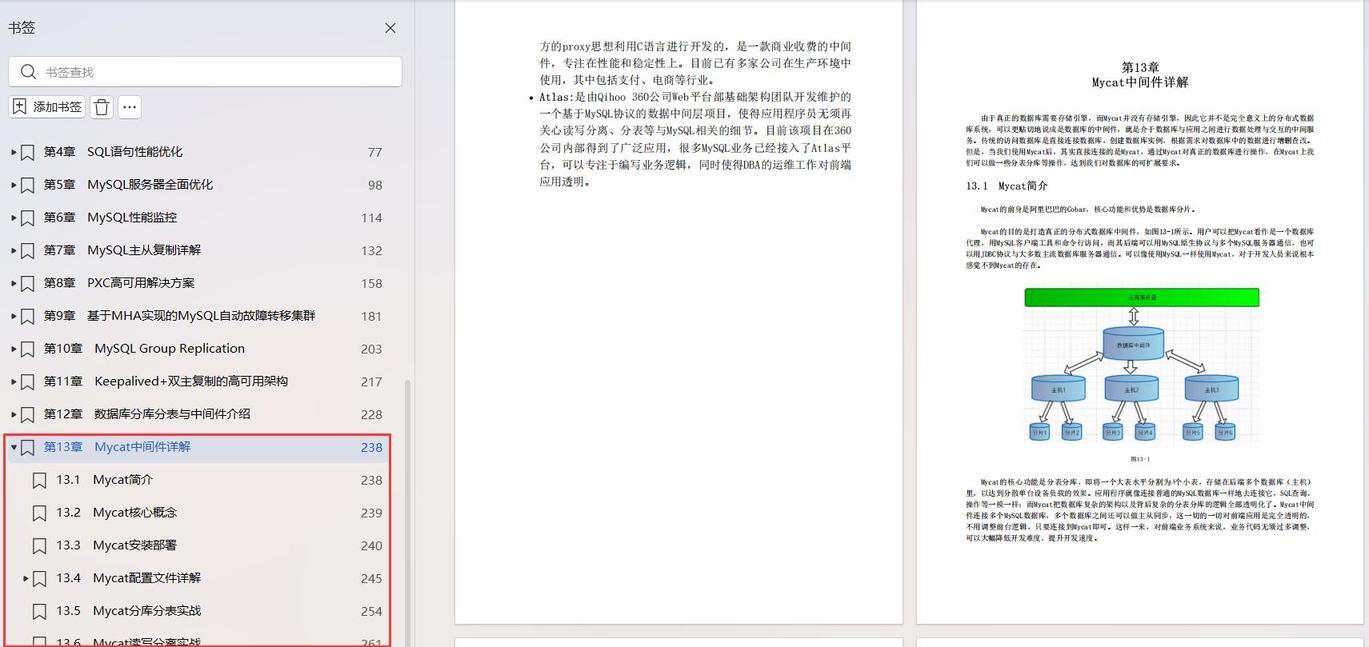Click the search magnifier icon in bookmarks
The image size is (1369, 647).
point(28,72)
